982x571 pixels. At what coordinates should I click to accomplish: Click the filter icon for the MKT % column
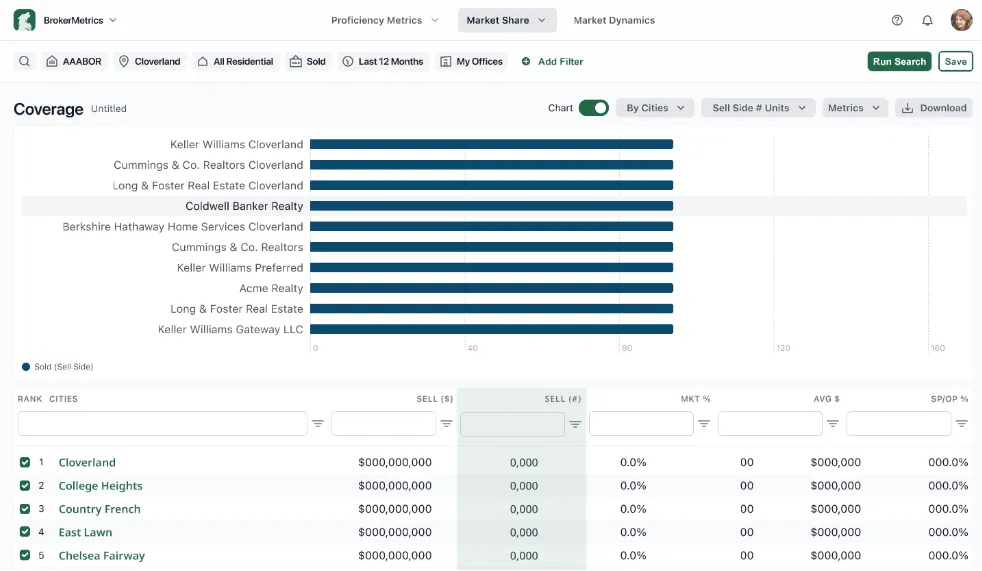pyautogui.click(x=704, y=424)
